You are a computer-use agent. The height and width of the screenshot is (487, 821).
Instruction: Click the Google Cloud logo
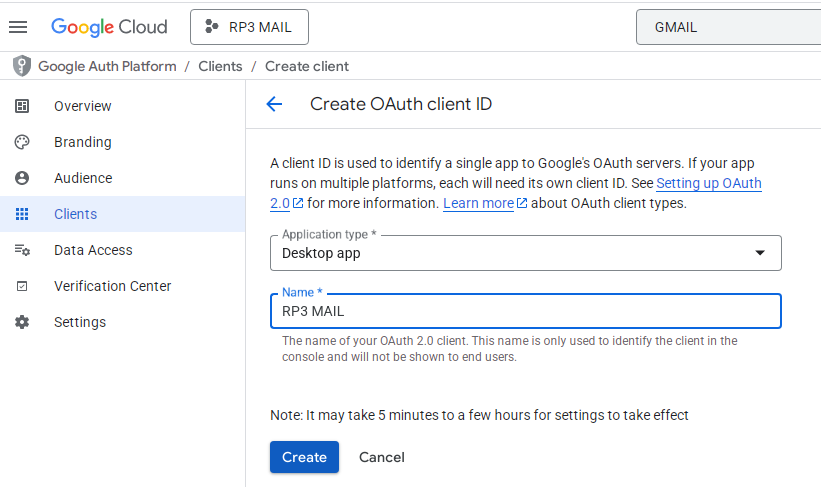point(109,27)
